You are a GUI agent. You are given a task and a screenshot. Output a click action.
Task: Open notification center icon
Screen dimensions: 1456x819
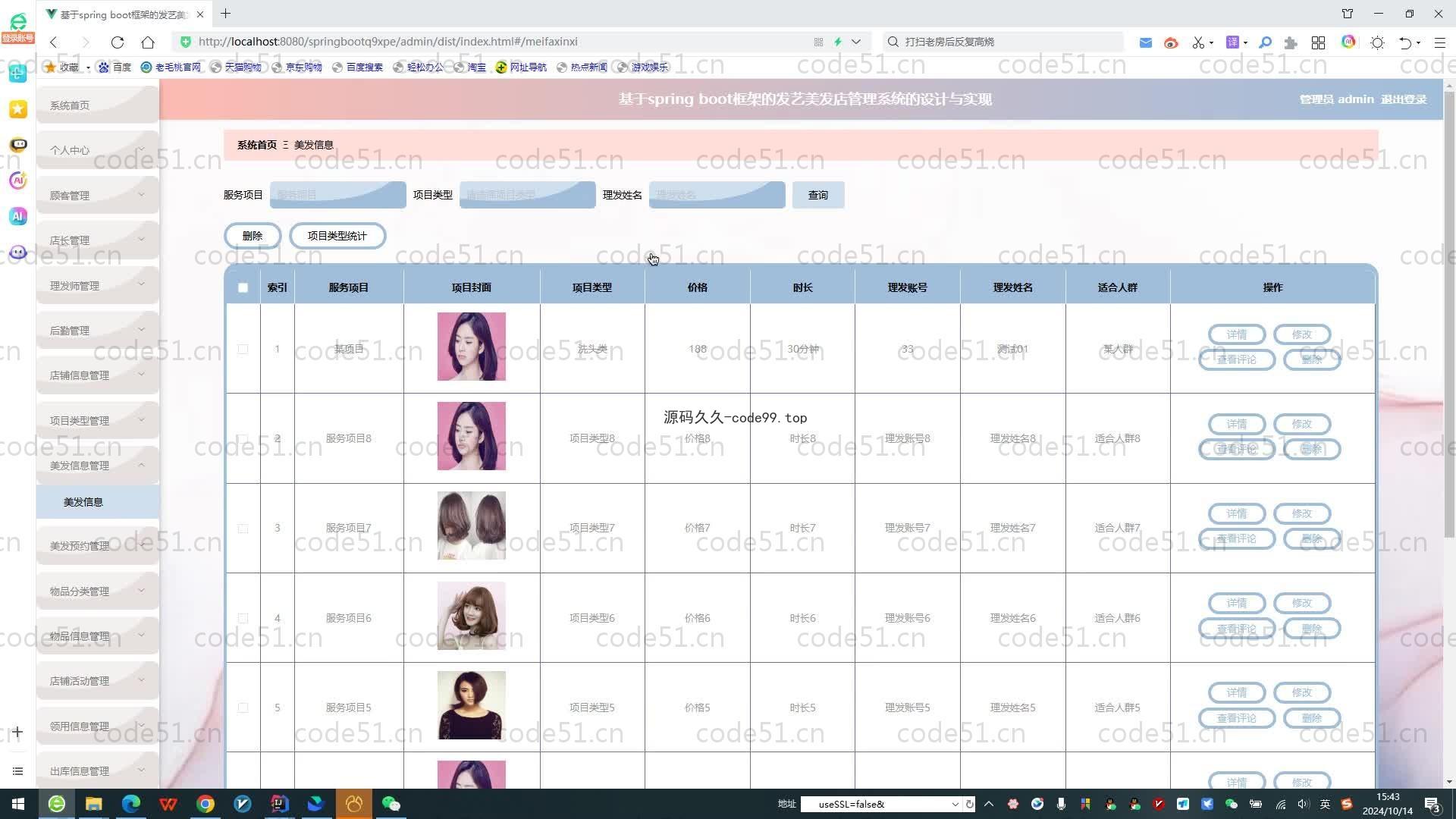(x=1432, y=804)
